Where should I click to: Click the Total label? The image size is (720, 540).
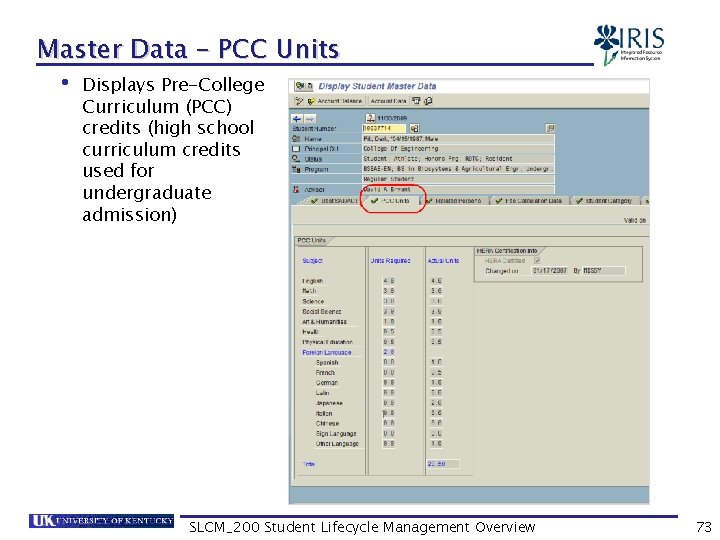click(309, 464)
